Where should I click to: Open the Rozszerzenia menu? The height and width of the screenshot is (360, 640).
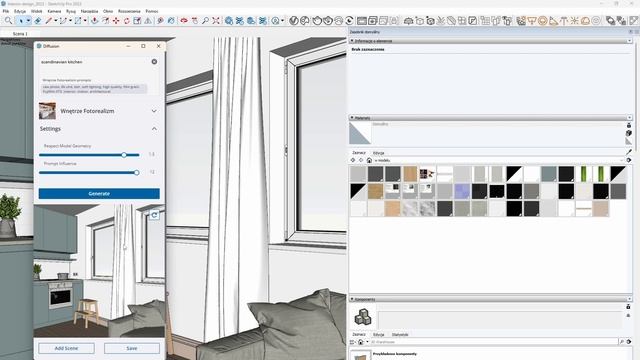click(129, 11)
